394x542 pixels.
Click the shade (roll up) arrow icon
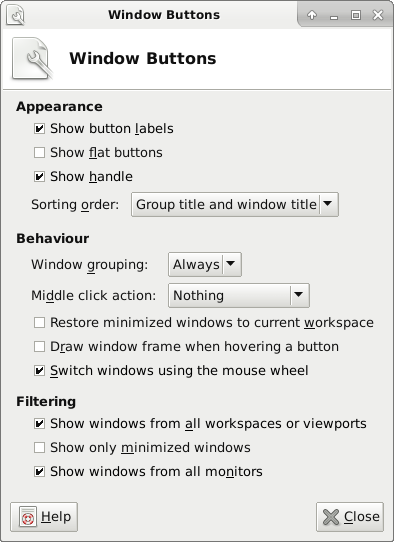[x=312, y=15]
